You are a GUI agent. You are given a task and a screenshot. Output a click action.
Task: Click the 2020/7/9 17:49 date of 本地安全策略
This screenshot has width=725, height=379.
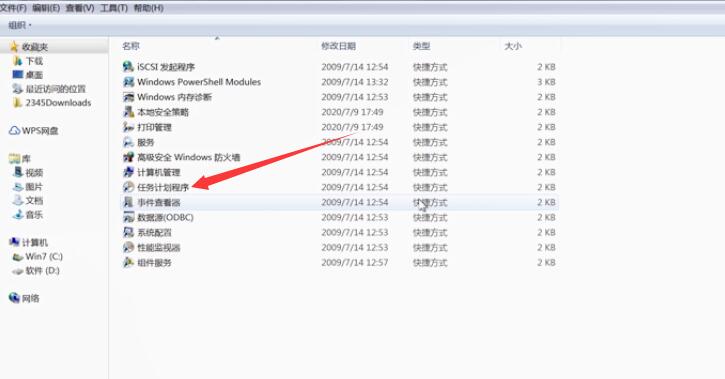[352, 112]
